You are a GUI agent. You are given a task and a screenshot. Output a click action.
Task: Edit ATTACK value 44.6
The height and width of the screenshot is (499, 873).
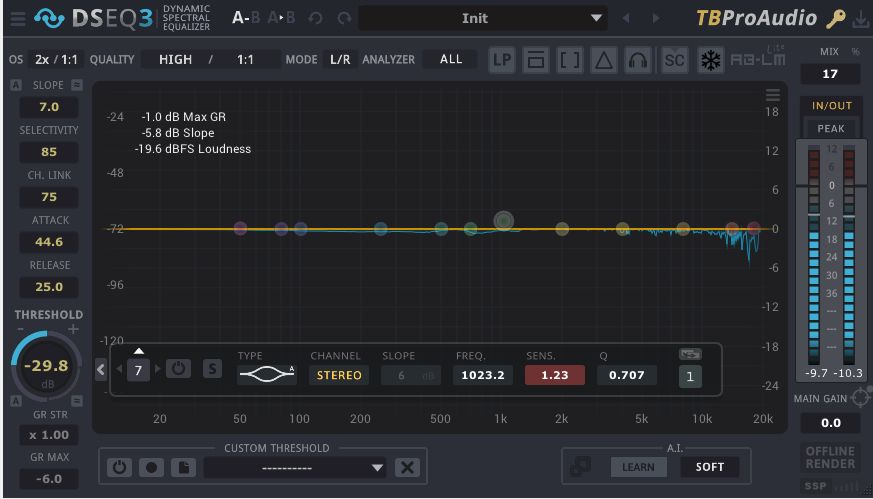pos(49,242)
